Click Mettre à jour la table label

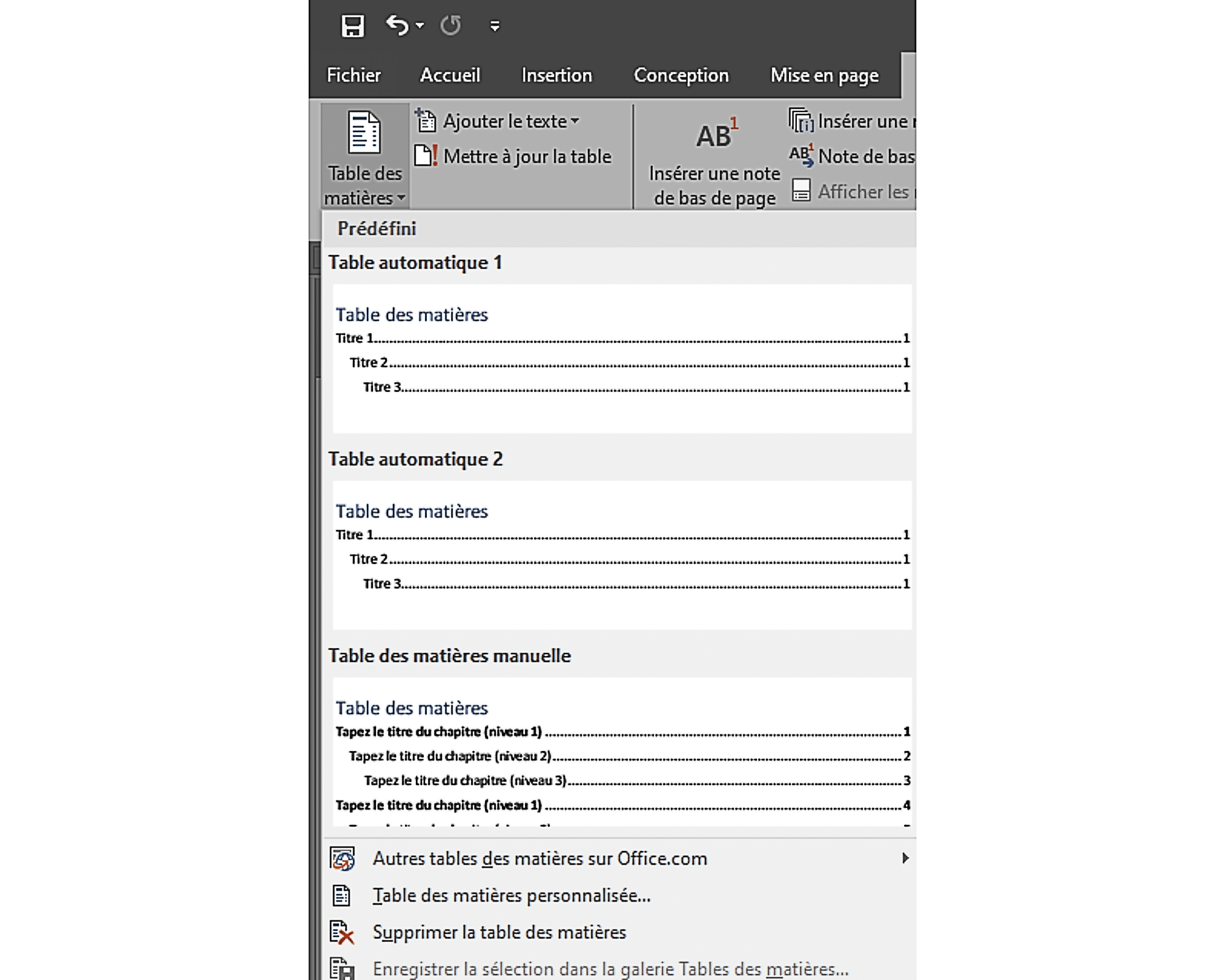click(x=527, y=156)
